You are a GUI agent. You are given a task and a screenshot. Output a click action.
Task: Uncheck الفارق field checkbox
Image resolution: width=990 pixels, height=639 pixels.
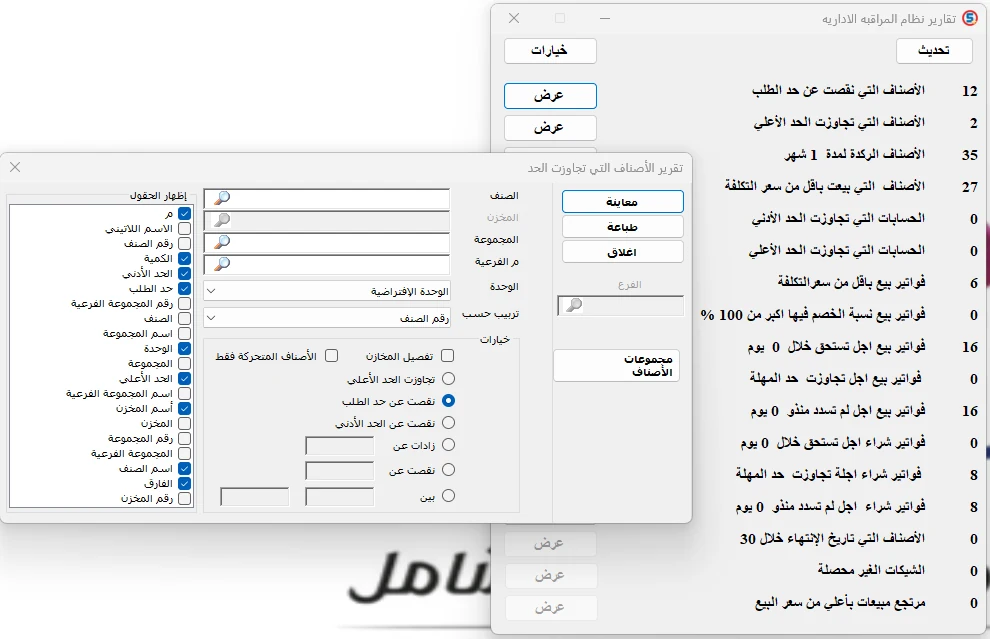[x=184, y=484]
